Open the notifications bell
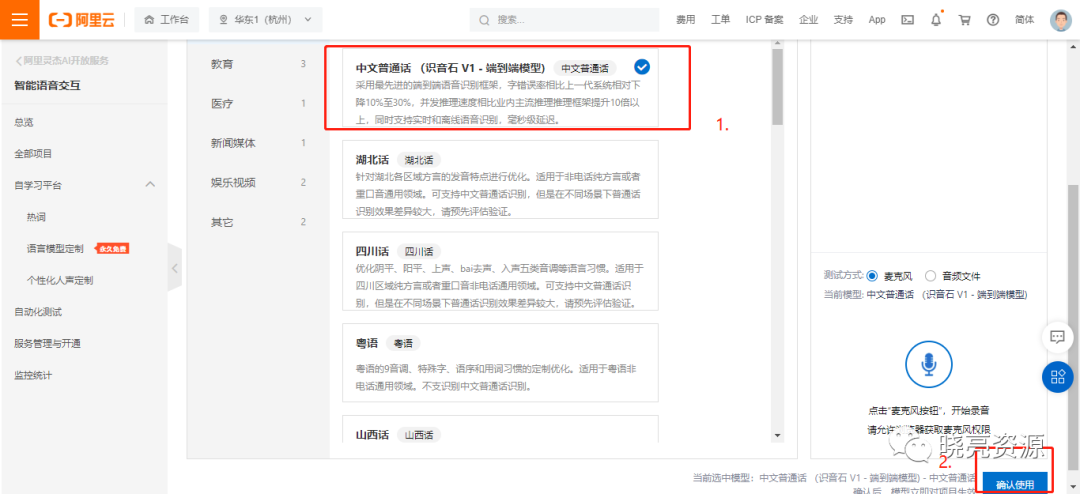The image size is (1080, 494). 936,20
